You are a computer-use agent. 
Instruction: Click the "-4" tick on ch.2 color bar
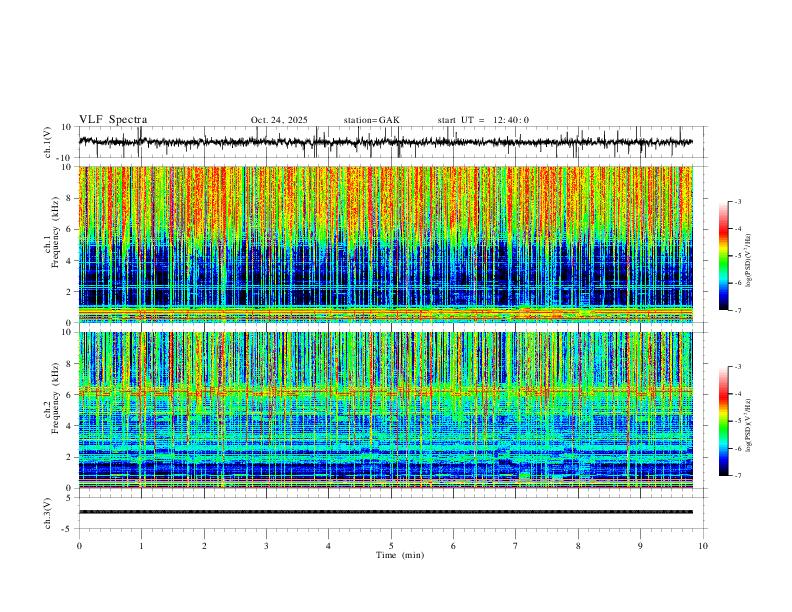(737, 393)
